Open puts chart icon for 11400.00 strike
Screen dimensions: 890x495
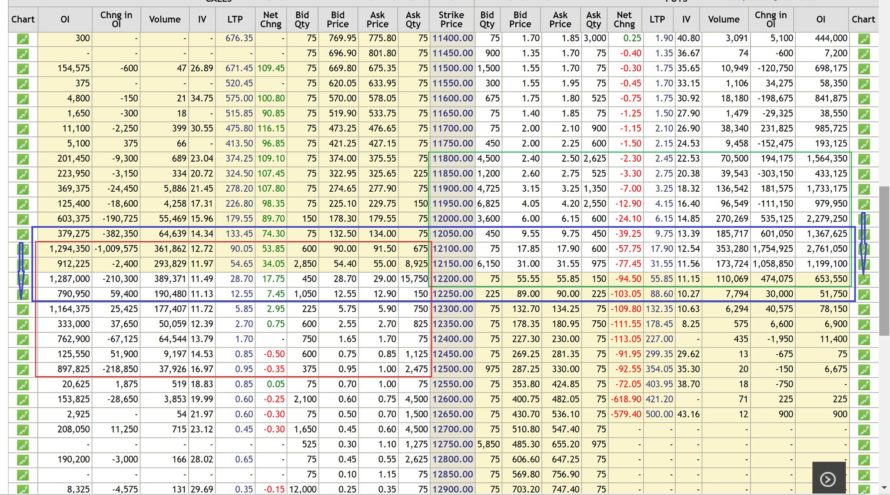[863, 39]
